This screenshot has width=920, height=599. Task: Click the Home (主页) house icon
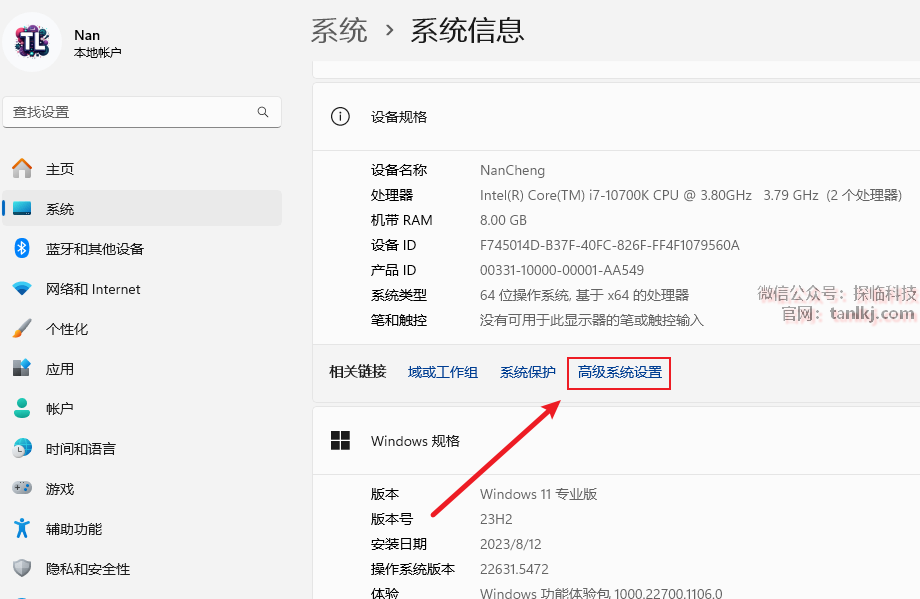click(x=22, y=169)
